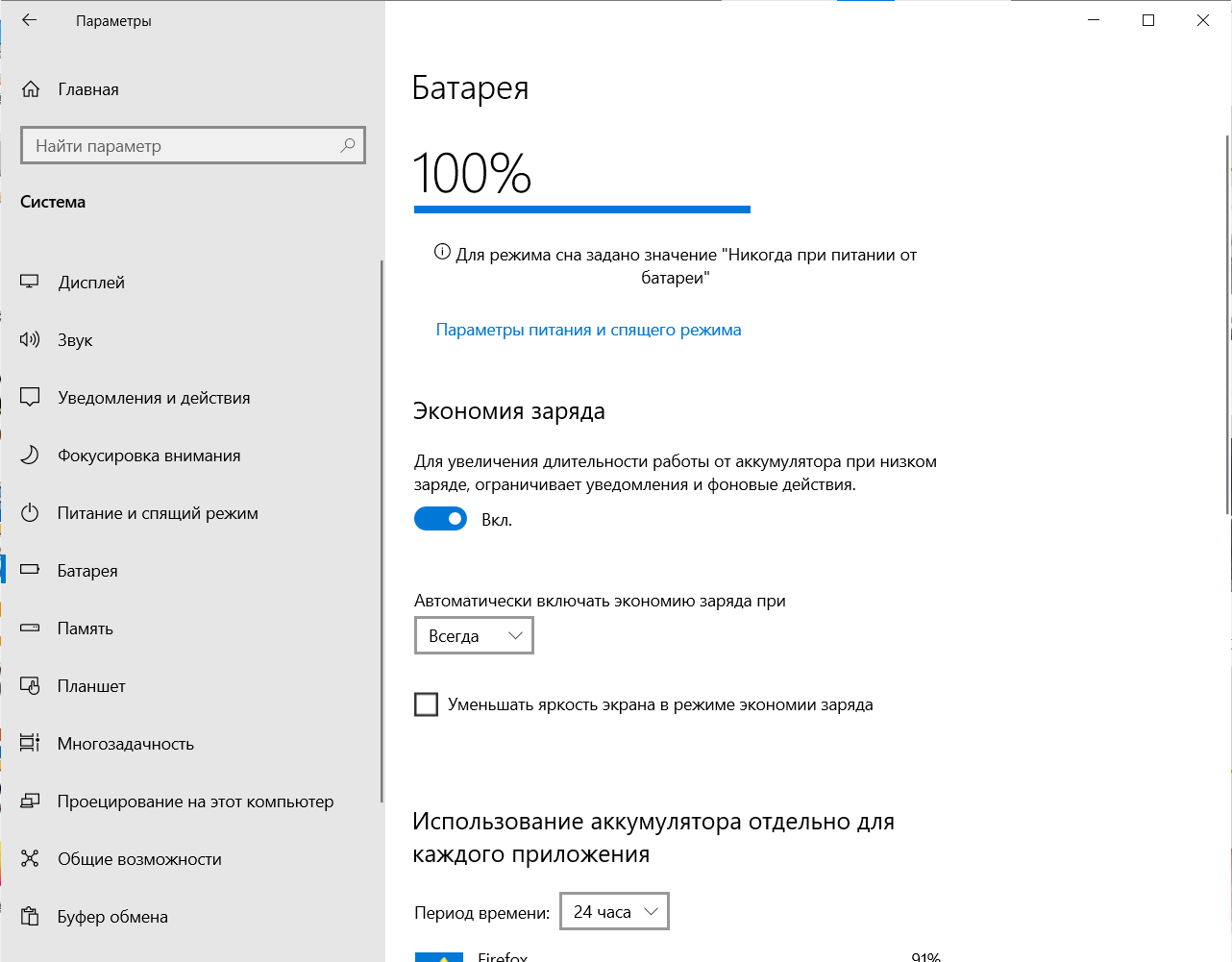Click the Система category label
Screen dimensions: 1232x962
pyautogui.click(x=53, y=202)
